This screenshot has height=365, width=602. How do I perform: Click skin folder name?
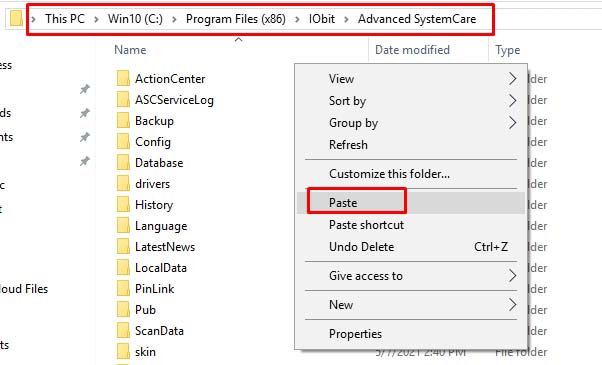(146, 352)
